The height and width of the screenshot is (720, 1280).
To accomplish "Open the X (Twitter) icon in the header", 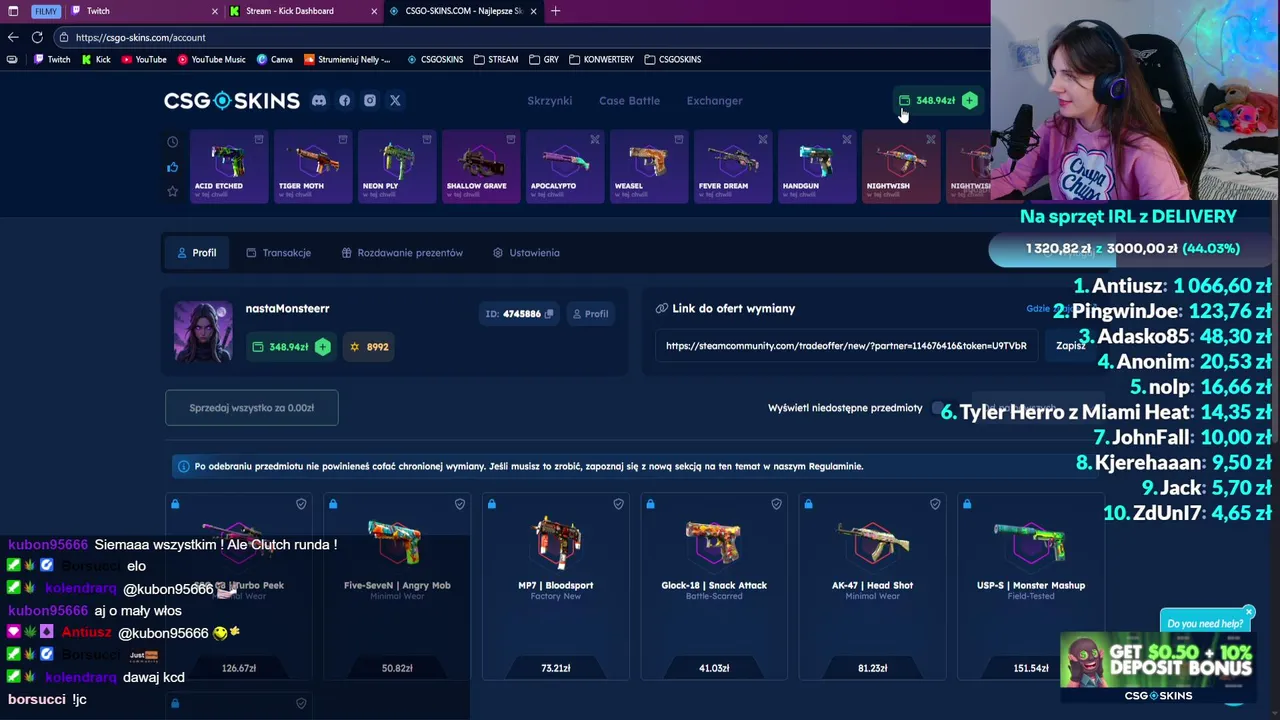I will point(395,100).
